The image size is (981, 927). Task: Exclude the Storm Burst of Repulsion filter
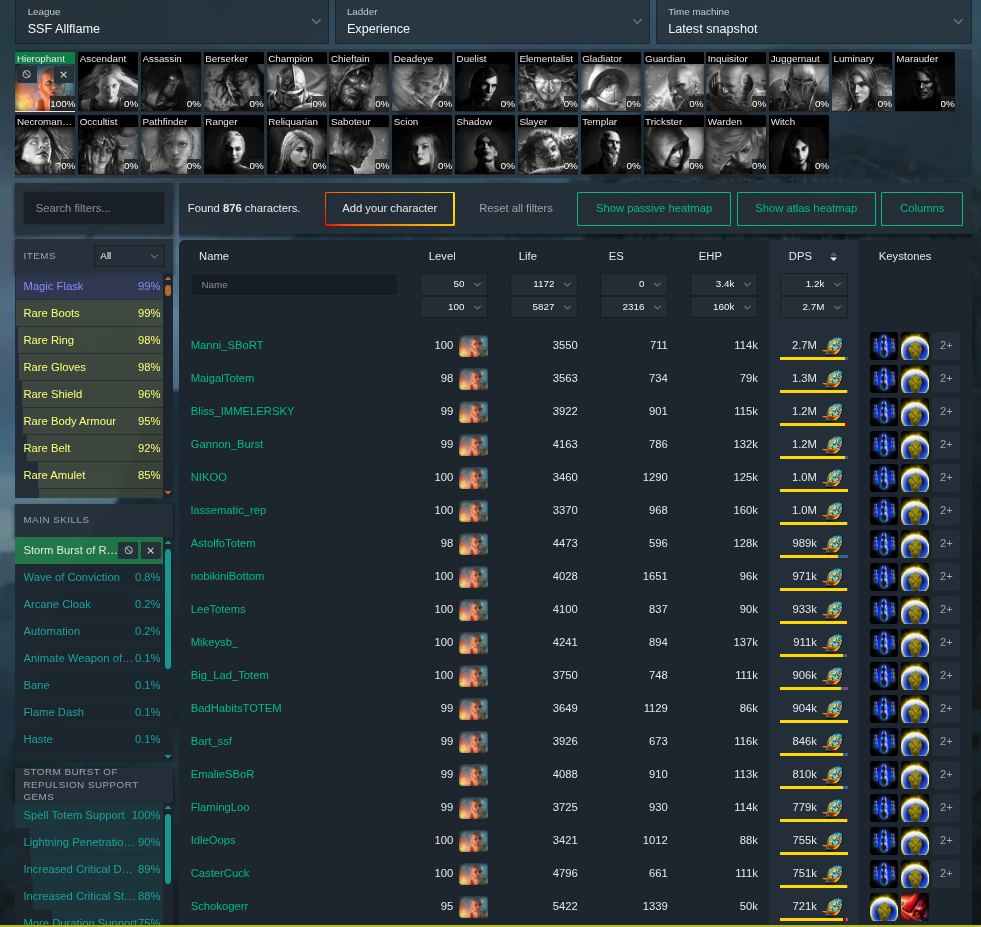point(128,550)
